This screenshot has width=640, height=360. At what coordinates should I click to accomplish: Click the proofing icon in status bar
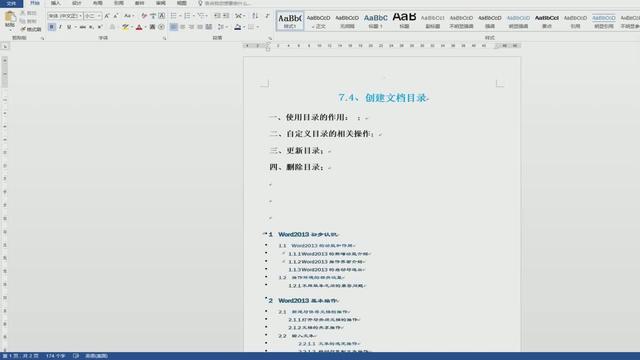tap(76, 356)
